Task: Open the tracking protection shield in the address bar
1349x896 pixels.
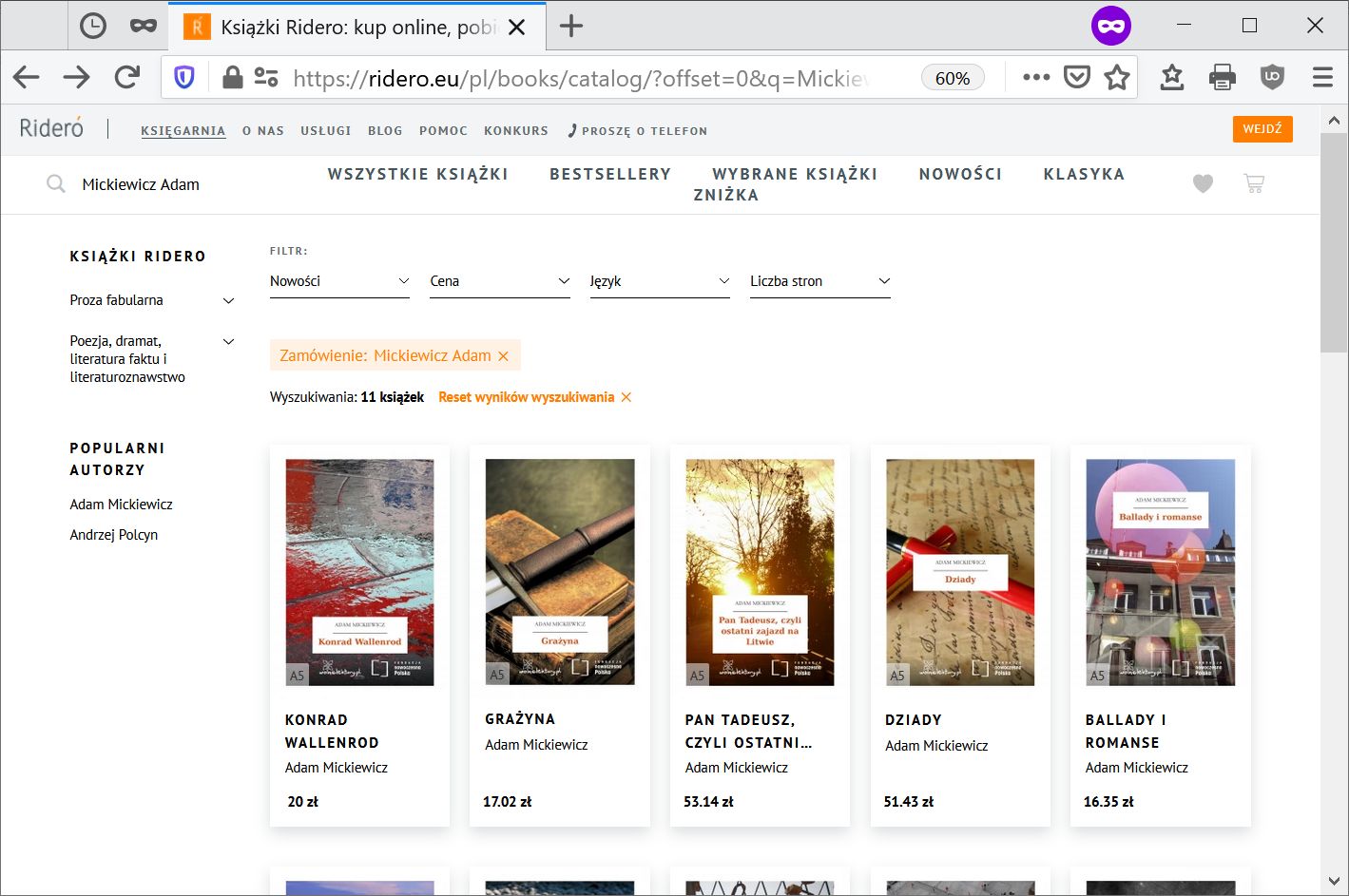Action: 184,78
